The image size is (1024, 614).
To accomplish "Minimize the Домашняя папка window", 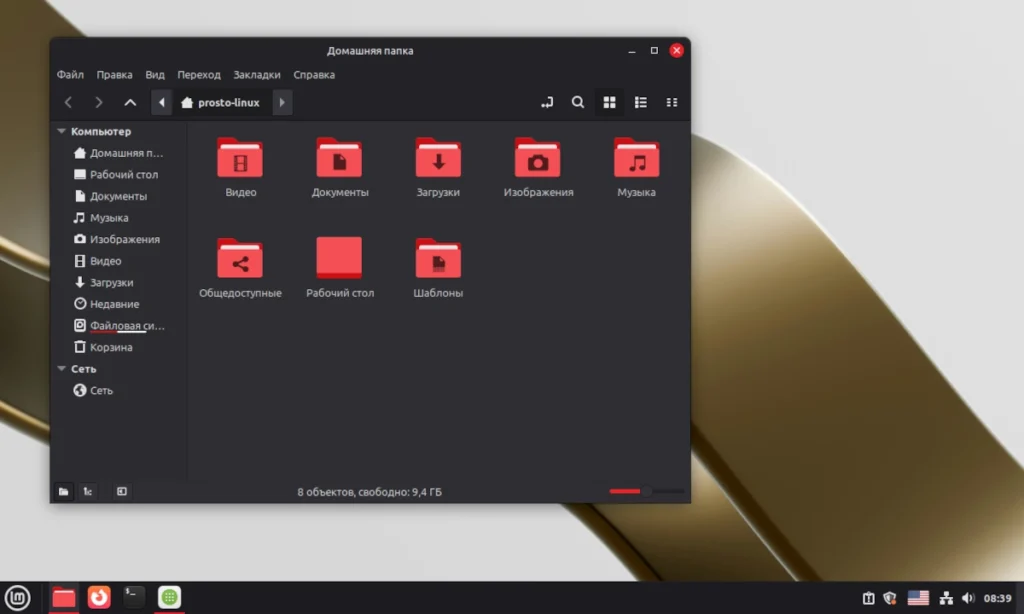I will pyautogui.click(x=632, y=51).
